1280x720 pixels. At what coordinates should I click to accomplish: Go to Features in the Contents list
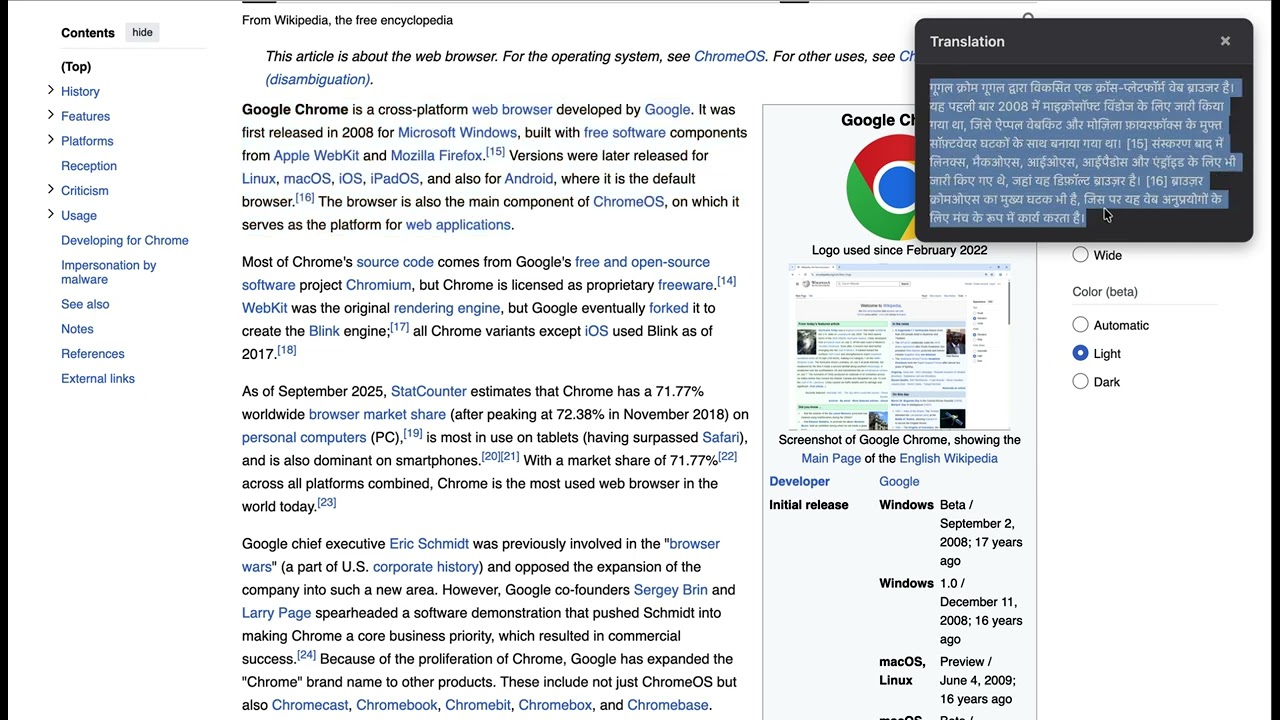[x=85, y=117]
